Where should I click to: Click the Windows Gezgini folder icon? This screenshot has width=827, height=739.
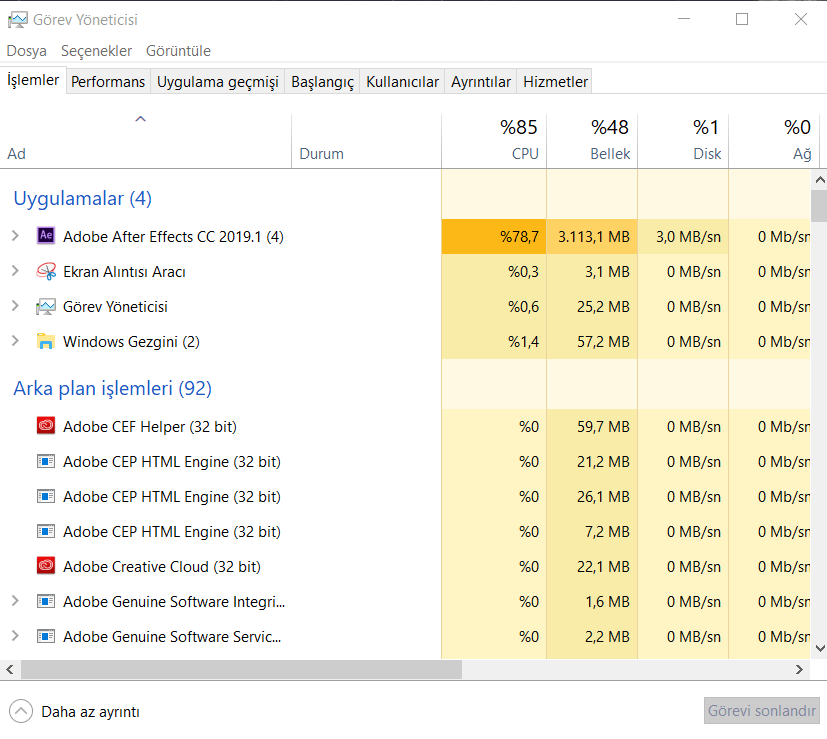(46, 341)
